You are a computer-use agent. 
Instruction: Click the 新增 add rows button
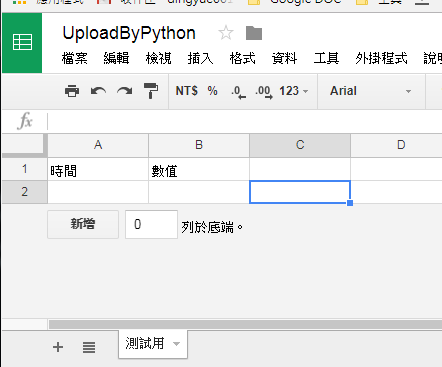(x=83, y=224)
